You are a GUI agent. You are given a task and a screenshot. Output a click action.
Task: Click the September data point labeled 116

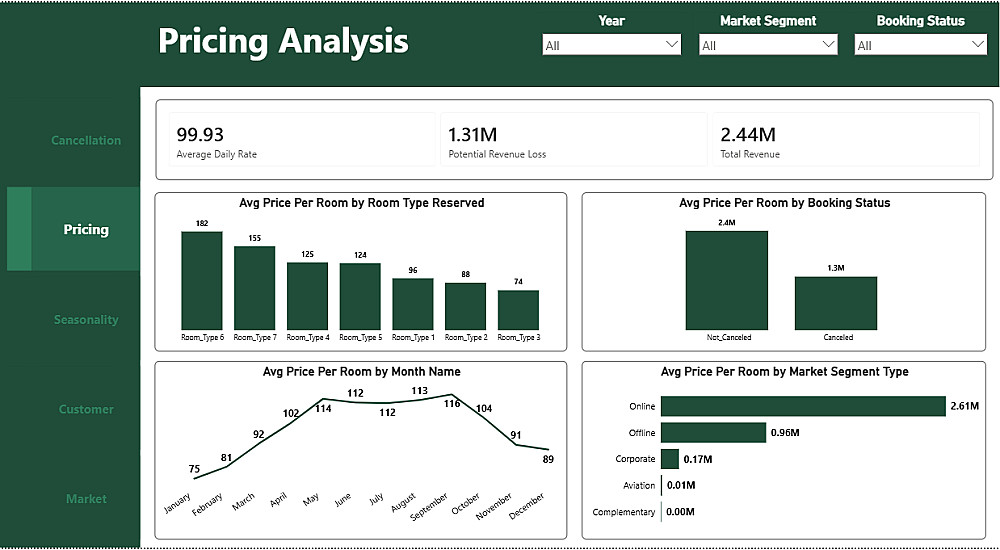click(452, 395)
